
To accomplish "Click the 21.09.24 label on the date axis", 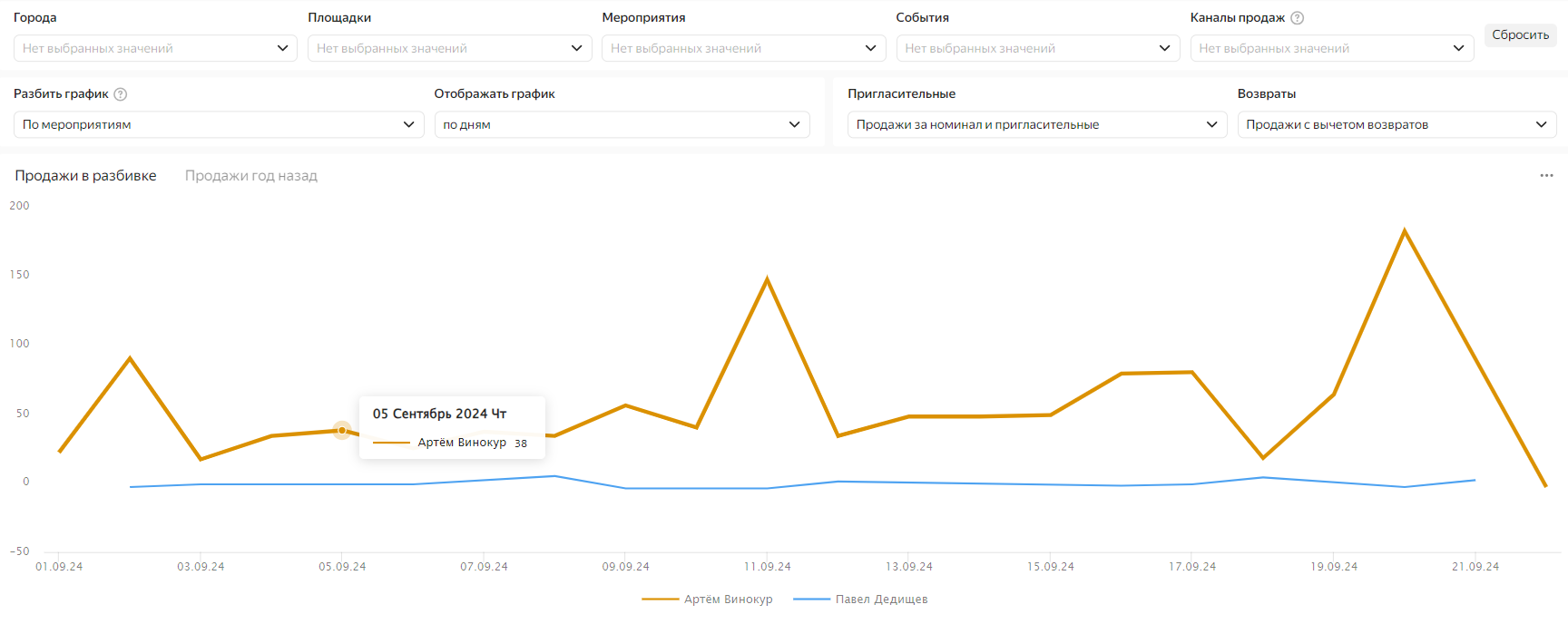I will 1475,567.
